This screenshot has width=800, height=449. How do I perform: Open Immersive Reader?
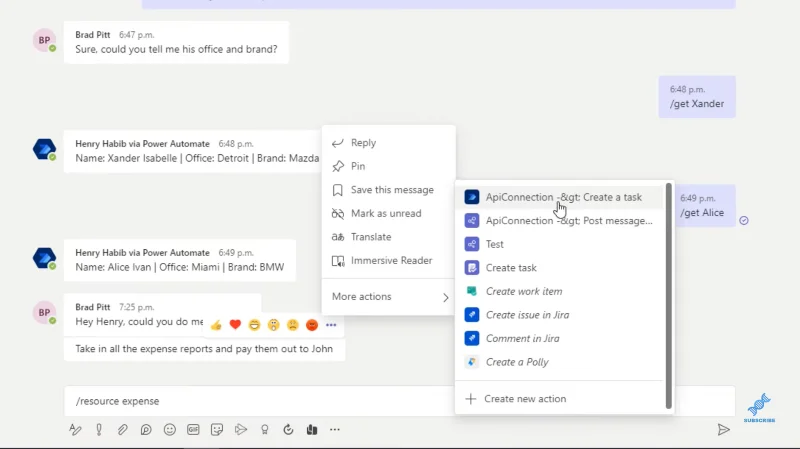click(x=388, y=260)
